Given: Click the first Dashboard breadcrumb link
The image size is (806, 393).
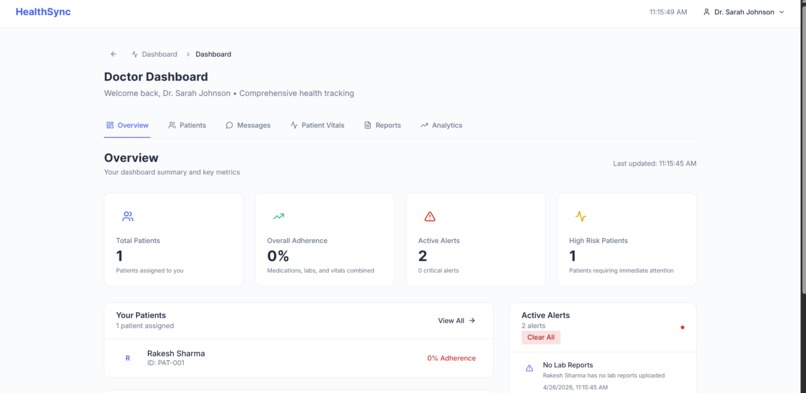Looking at the screenshot, I should coord(159,54).
